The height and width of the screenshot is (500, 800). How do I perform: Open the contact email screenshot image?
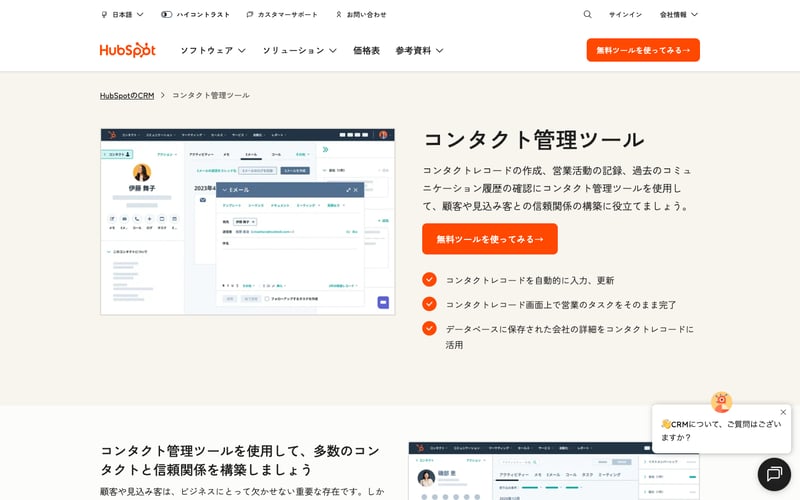pos(248,222)
